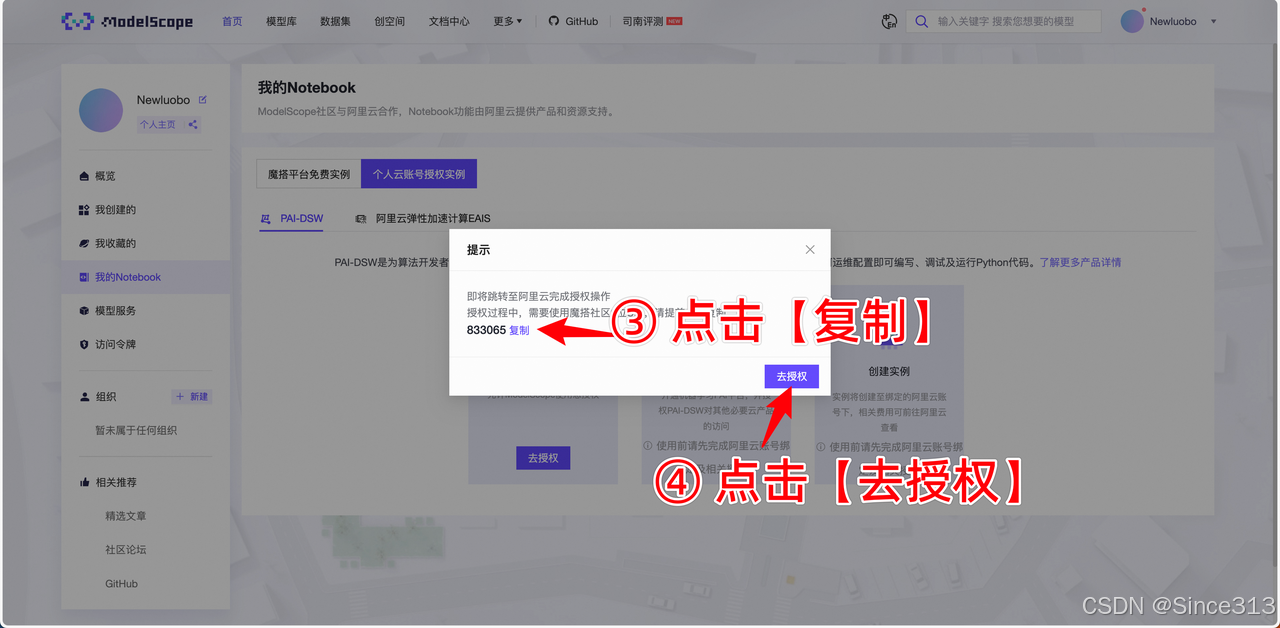This screenshot has height=628, width=1280.
Task: Click the edit icon beside Newluobo name
Action: pos(203,100)
